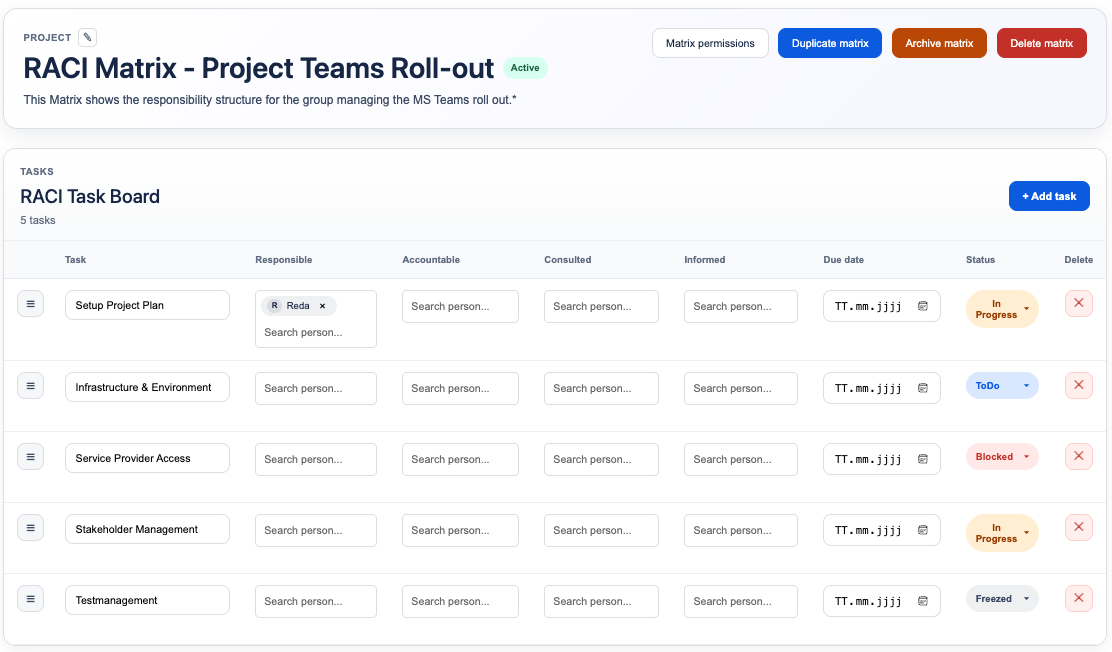Click the Archive matrix button

pos(939,43)
